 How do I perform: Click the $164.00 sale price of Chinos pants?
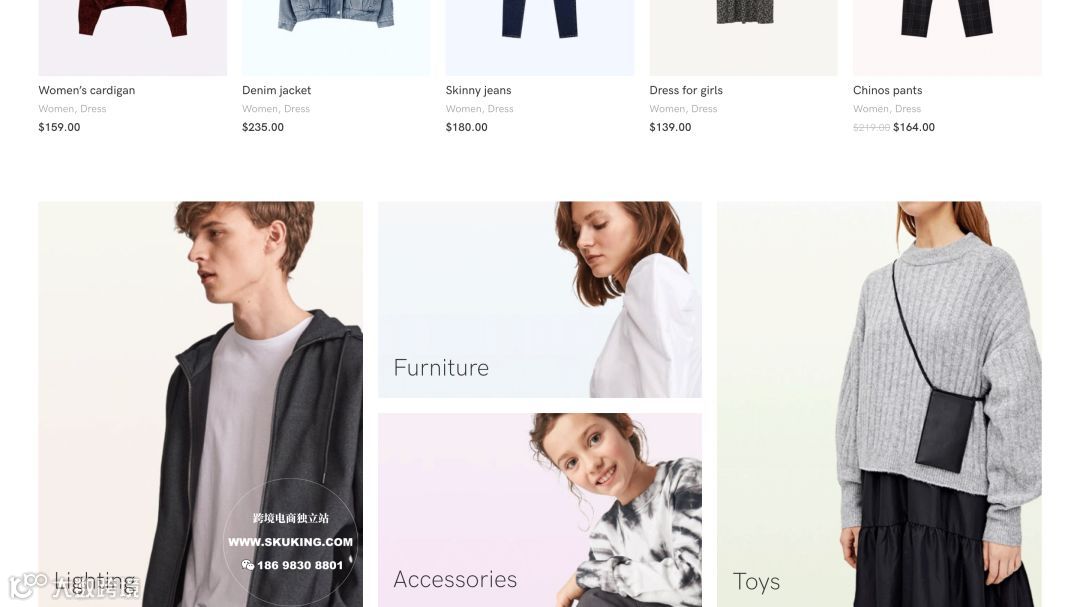point(914,127)
